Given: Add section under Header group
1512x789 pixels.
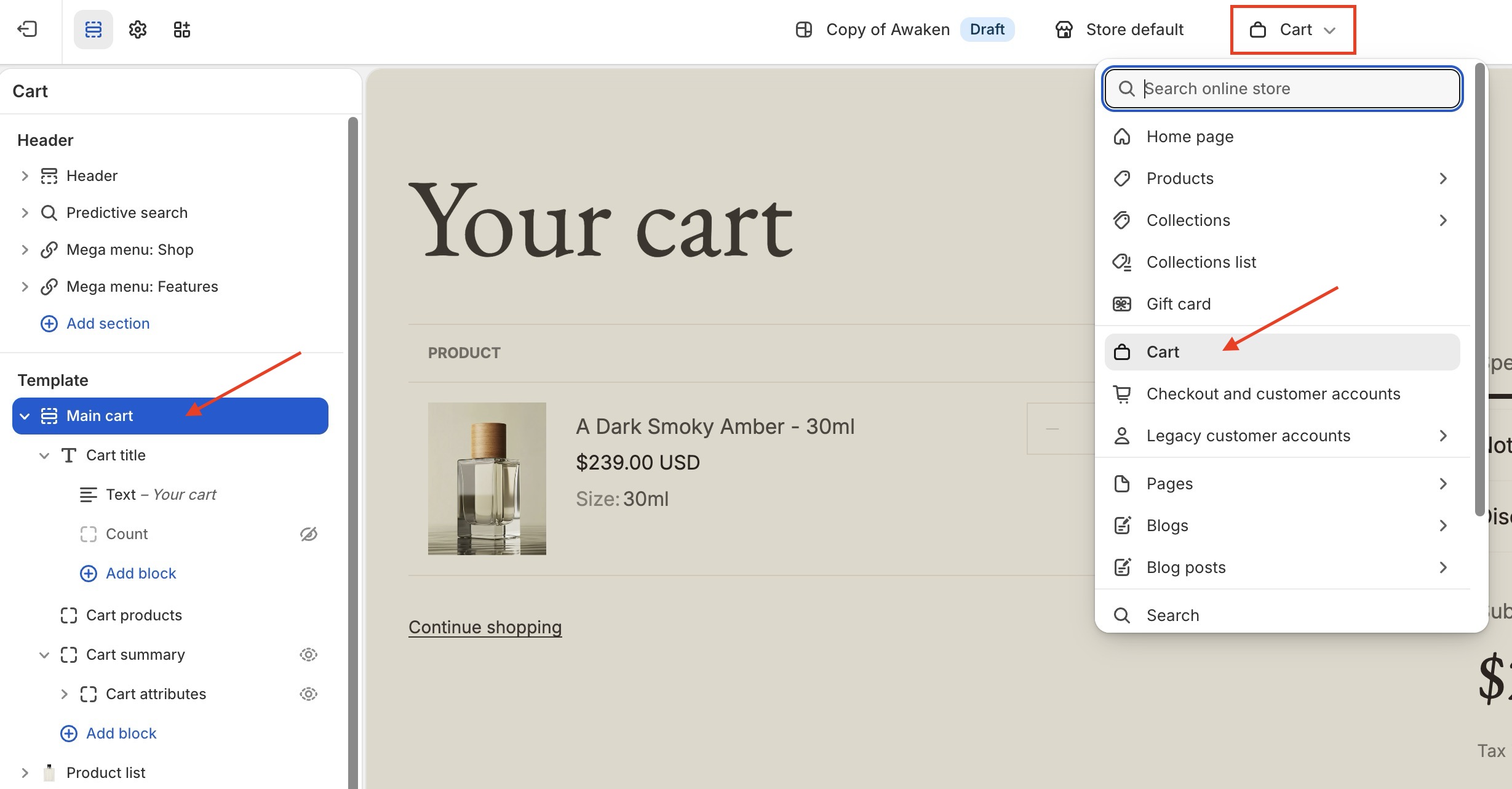Looking at the screenshot, I should 95,324.
